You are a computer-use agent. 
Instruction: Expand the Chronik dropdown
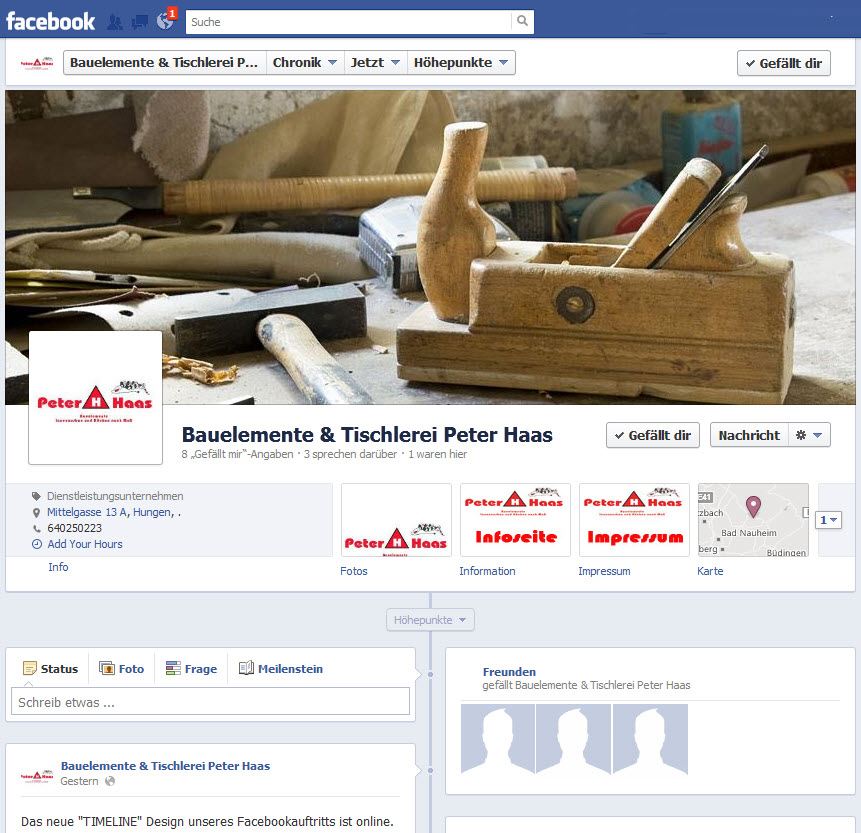(x=304, y=63)
